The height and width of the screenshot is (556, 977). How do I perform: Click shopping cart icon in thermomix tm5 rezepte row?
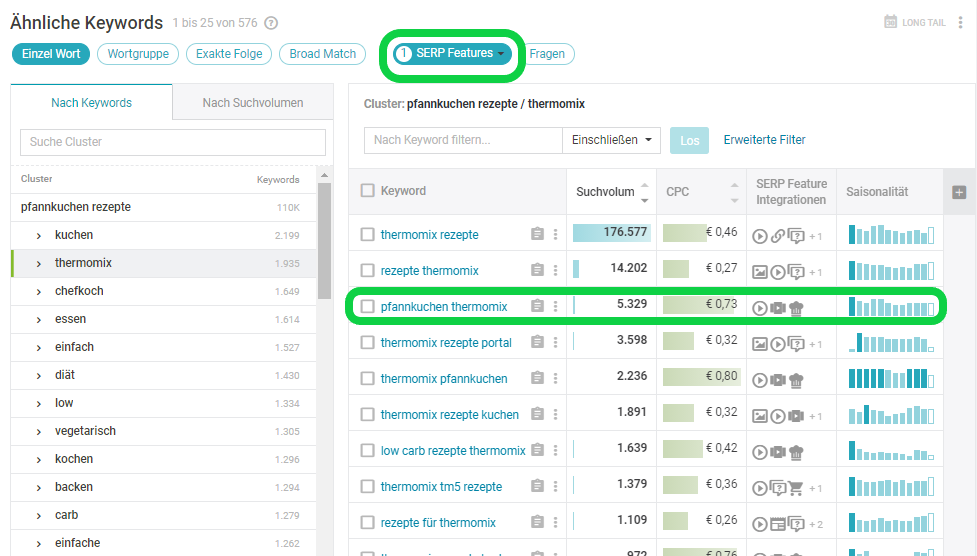coord(796,488)
